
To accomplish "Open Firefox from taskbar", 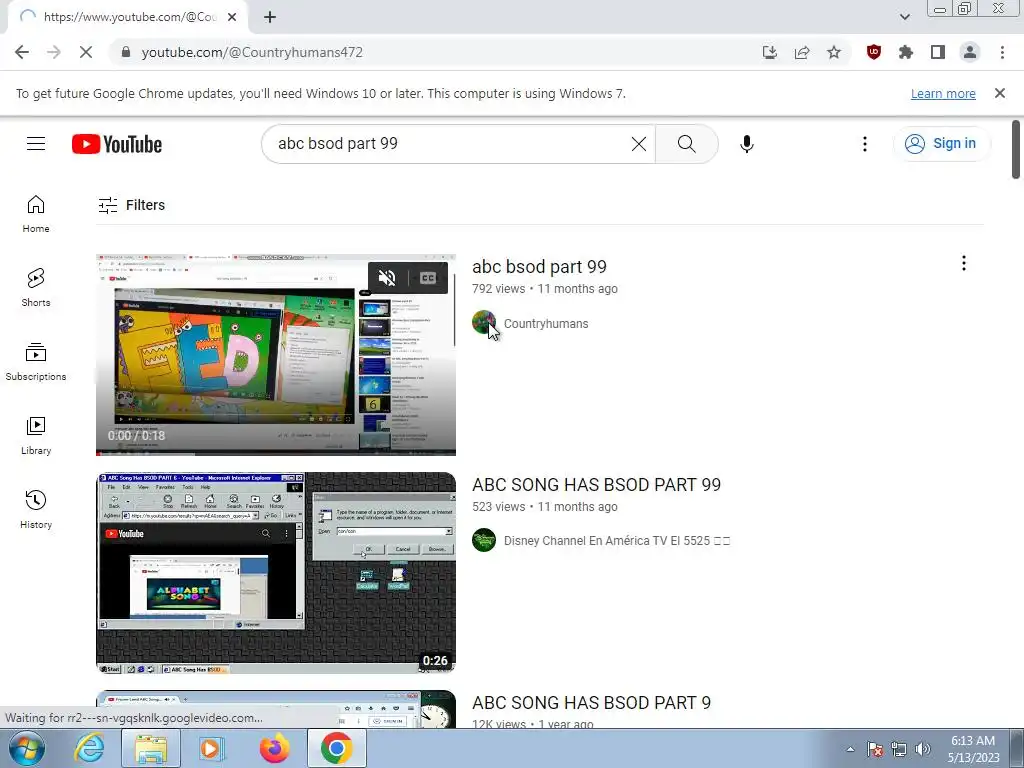I will coord(274,748).
